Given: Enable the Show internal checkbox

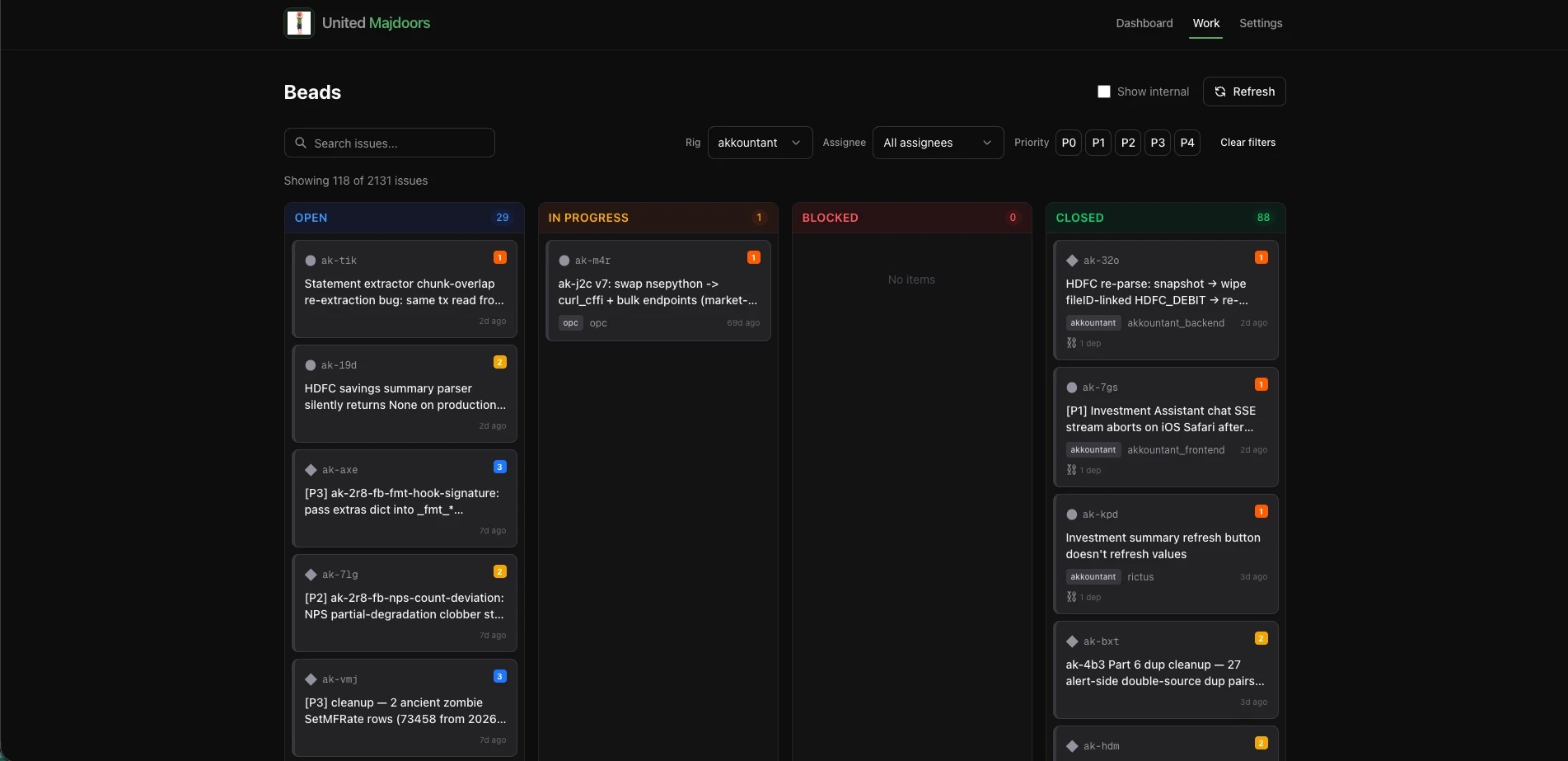Looking at the screenshot, I should click(1104, 92).
